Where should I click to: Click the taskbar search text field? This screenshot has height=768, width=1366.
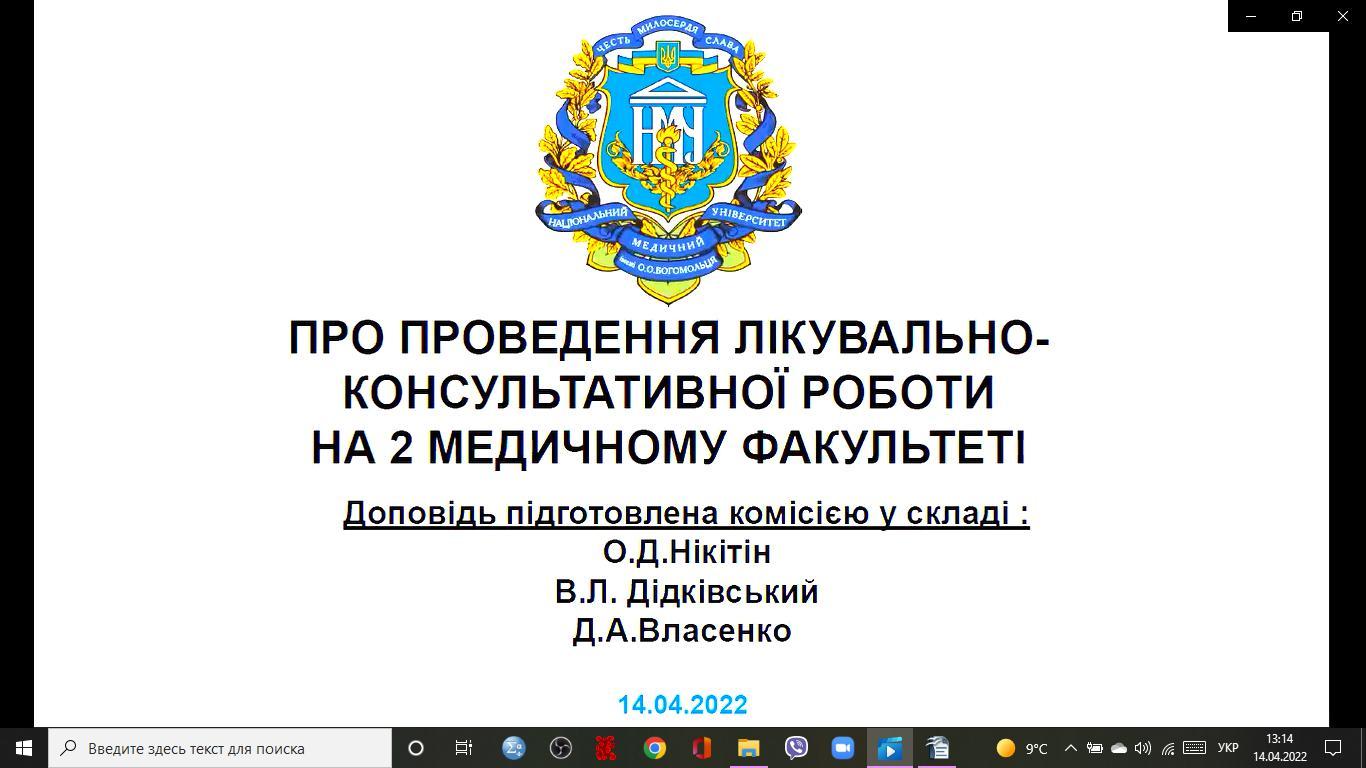pyautogui.click(x=220, y=748)
